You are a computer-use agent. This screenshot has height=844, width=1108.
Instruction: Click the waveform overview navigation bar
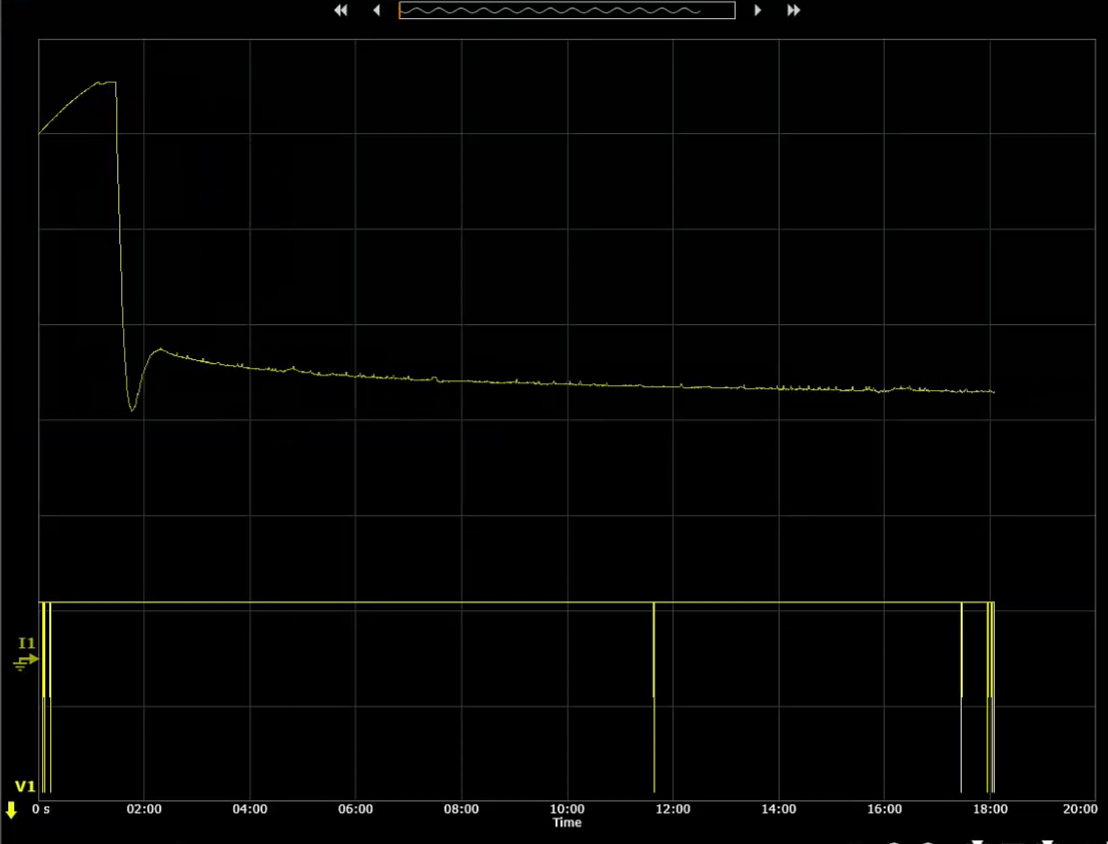567,10
